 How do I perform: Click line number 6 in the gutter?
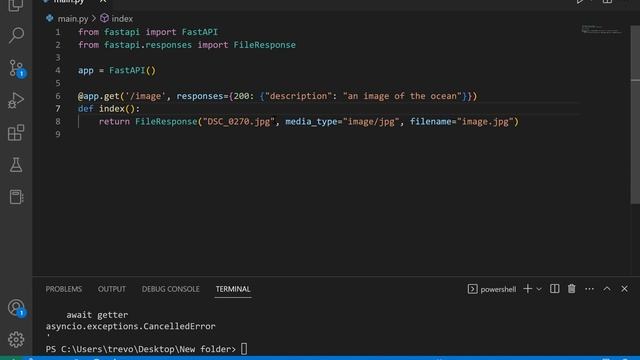pos(58,96)
